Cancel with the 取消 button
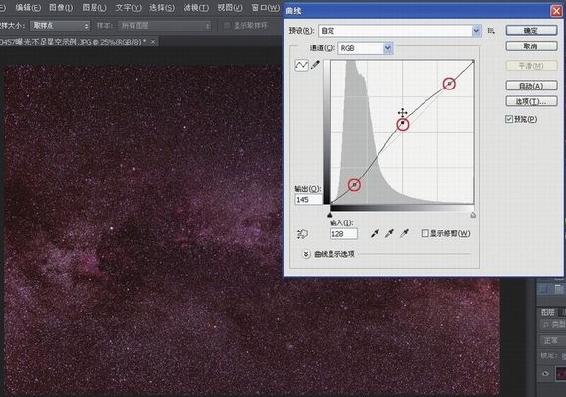 pyautogui.click(x=531, y=46)
